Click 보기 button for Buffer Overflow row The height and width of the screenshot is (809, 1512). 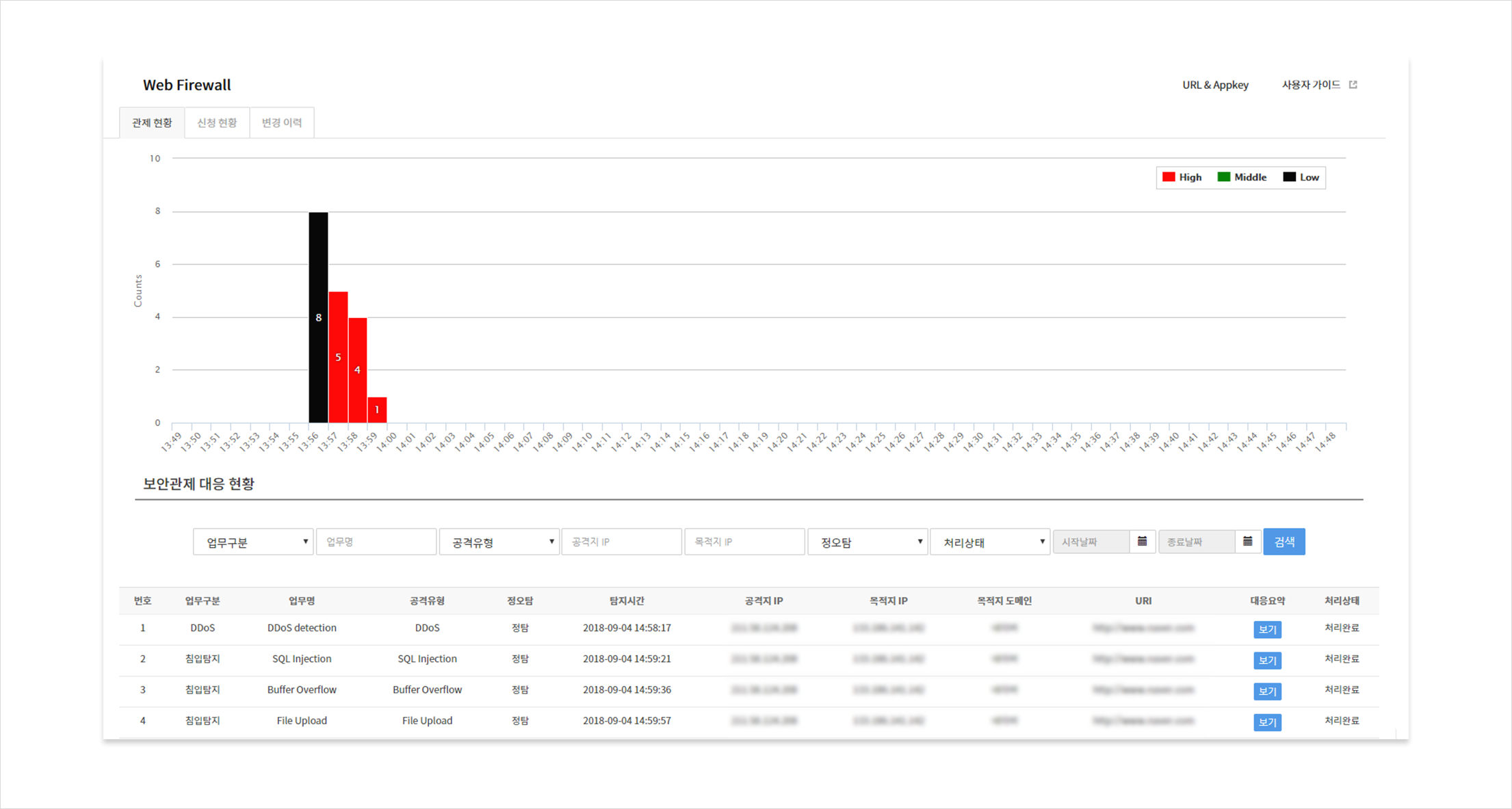1267,691
